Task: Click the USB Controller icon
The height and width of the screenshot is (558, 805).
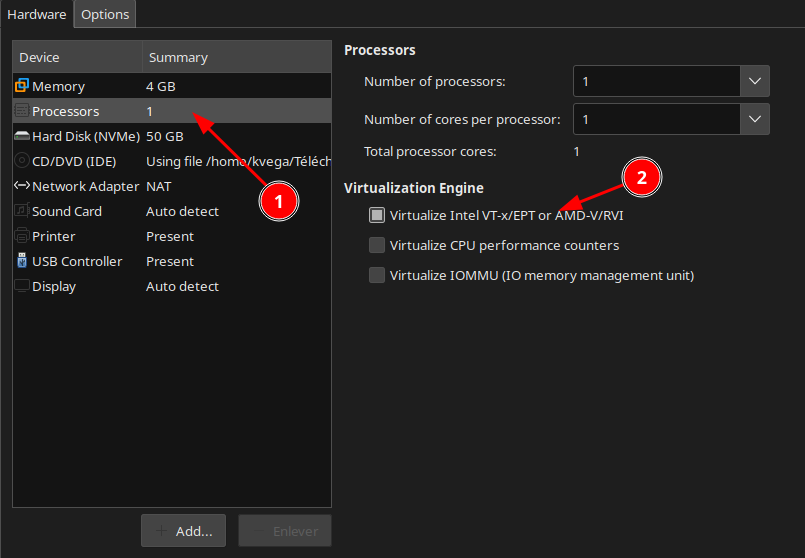Action: point(22,261)
